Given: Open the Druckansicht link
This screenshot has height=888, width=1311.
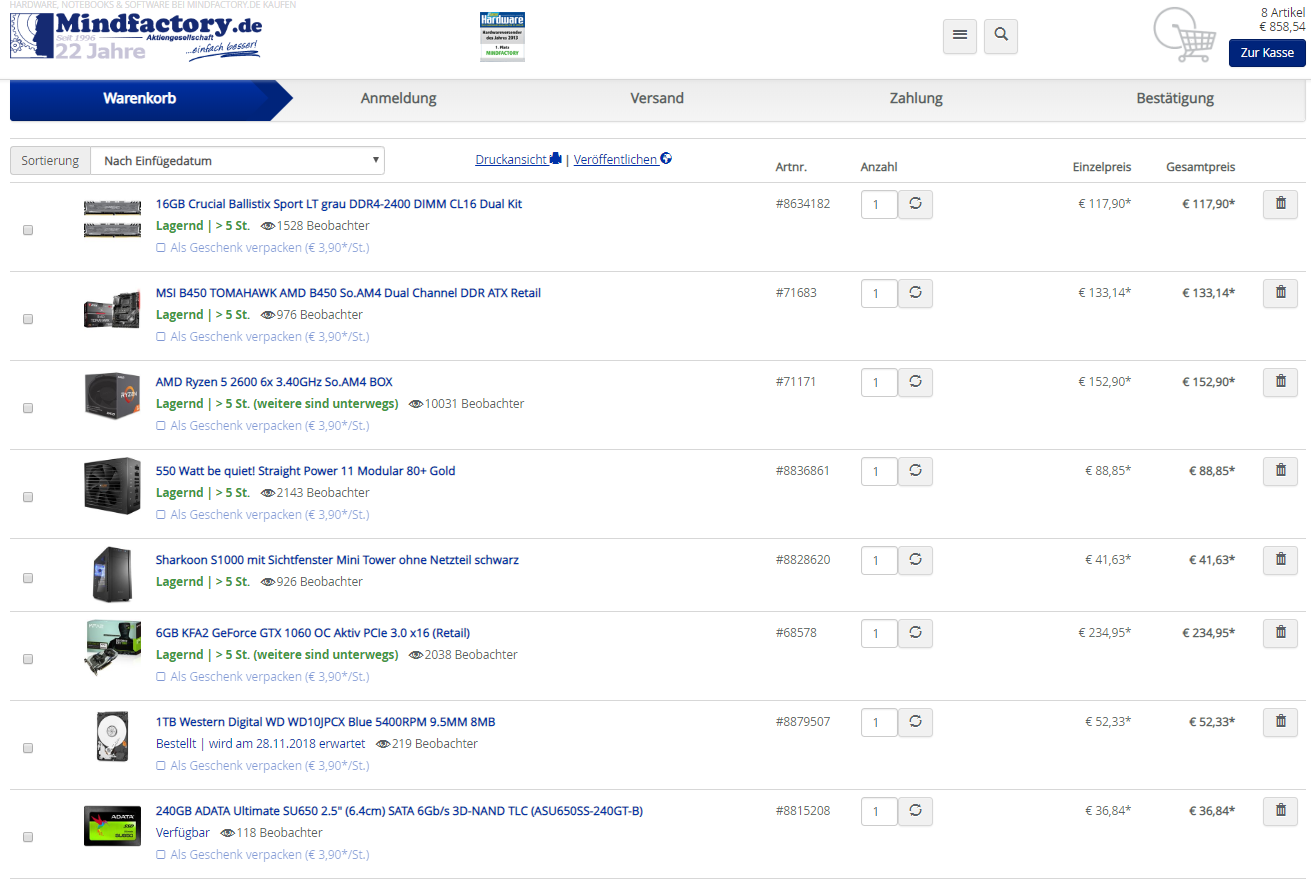Looking at the screenshot, I should click(x=518, y=159).
